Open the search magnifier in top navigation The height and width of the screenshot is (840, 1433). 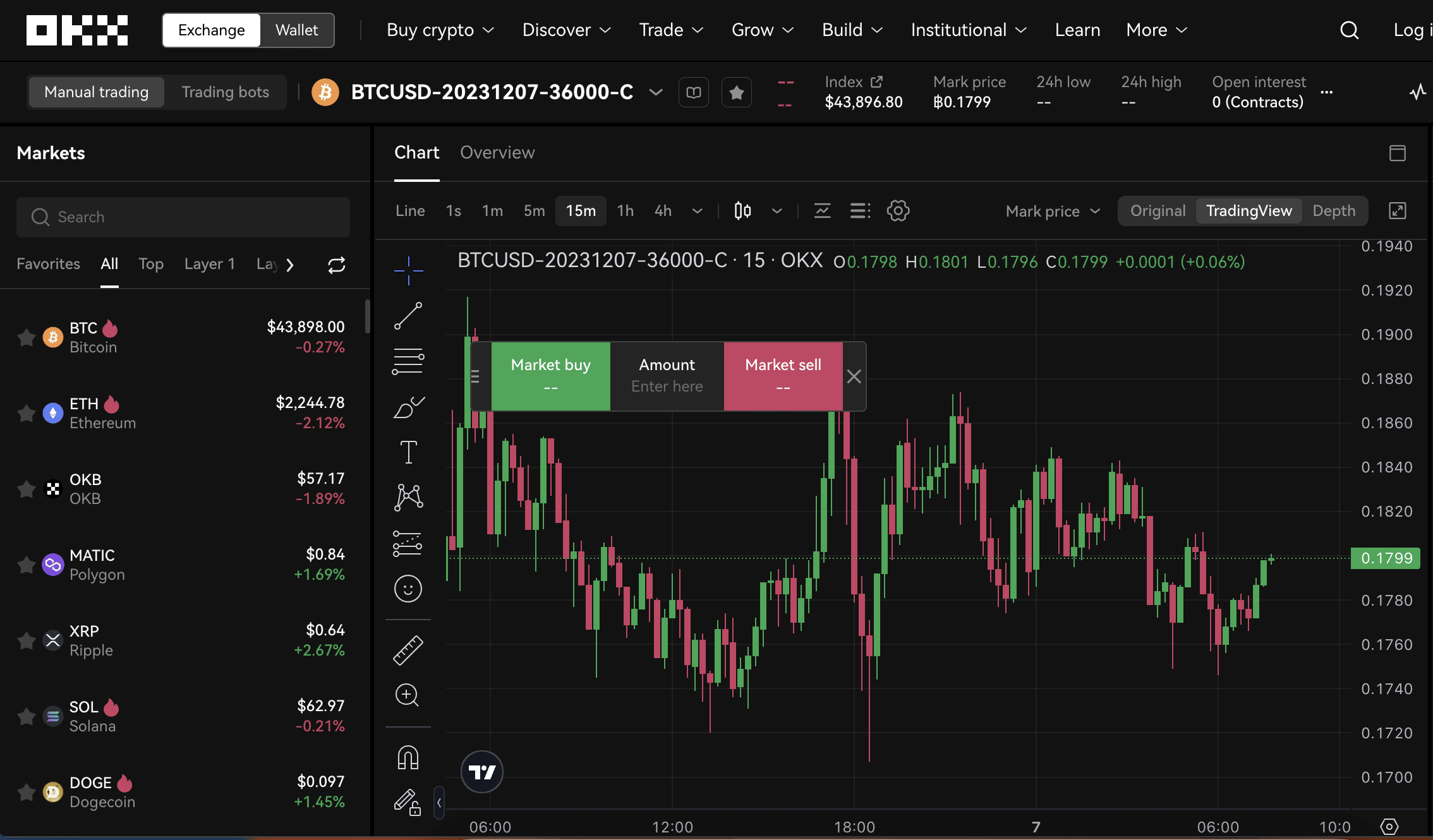click(1349, 30)
